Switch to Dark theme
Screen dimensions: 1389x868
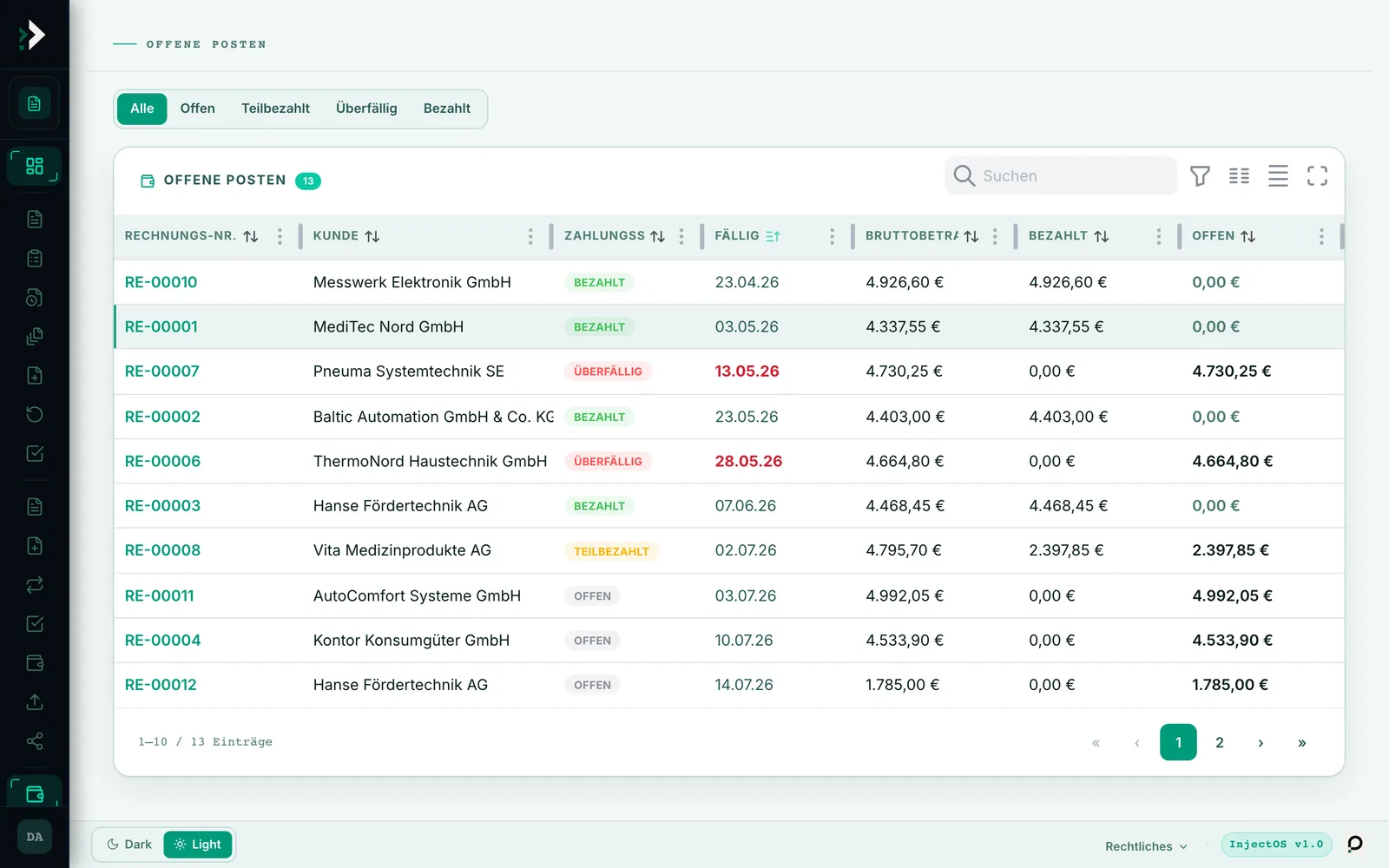128,845
